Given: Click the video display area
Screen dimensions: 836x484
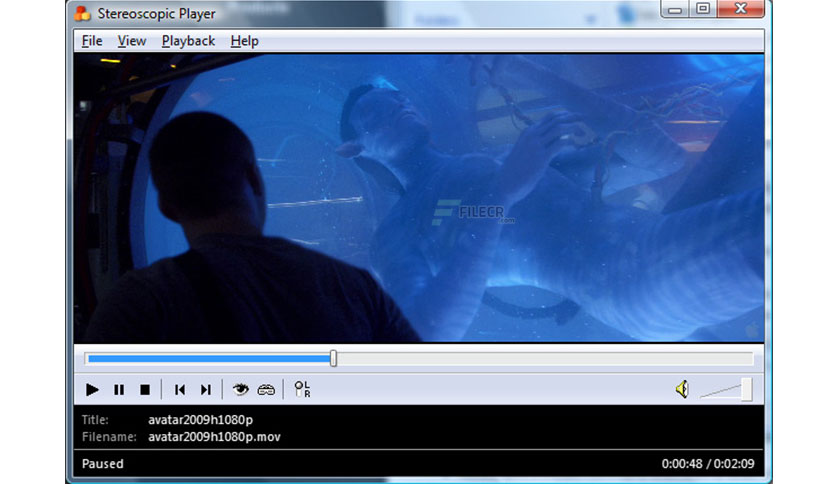Looking at the screenshot, I should (x=419, y=198).
